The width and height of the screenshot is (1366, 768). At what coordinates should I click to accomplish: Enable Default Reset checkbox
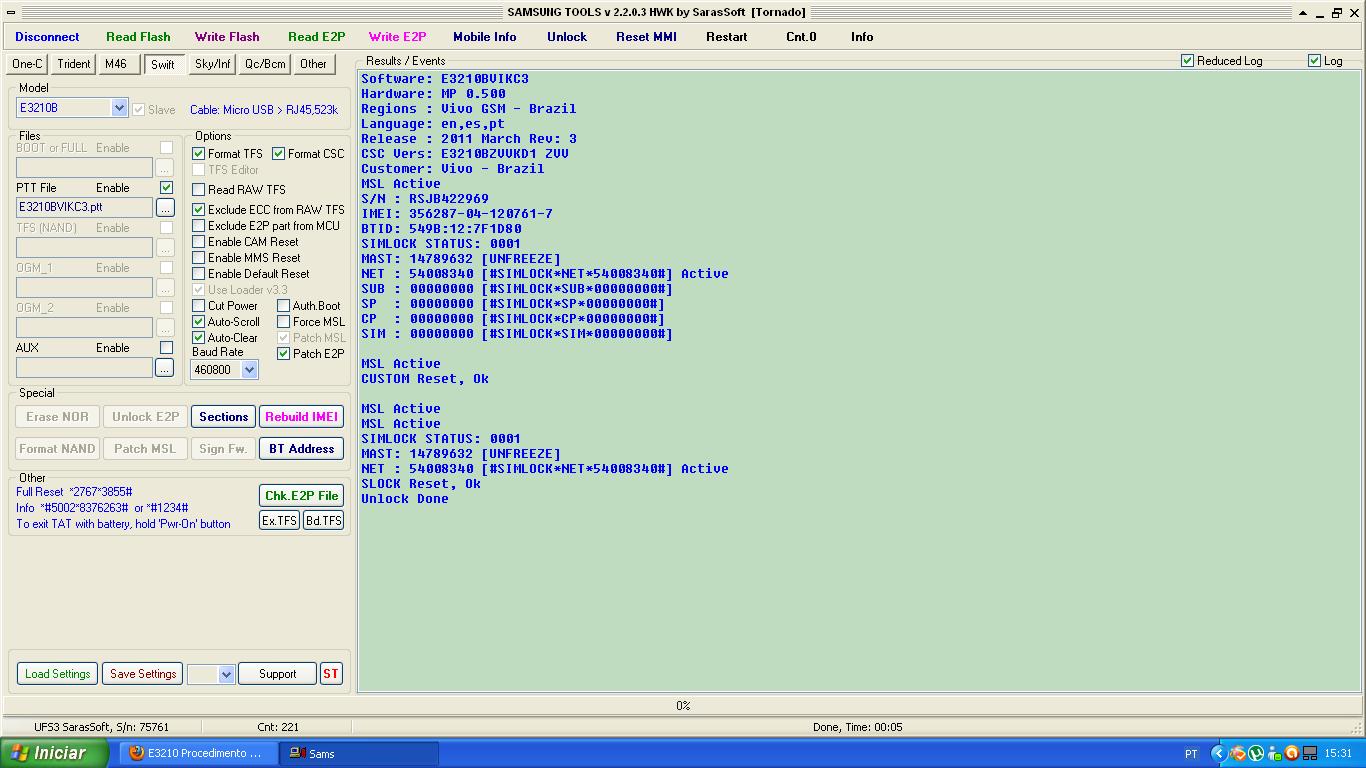tap(199, 274)
